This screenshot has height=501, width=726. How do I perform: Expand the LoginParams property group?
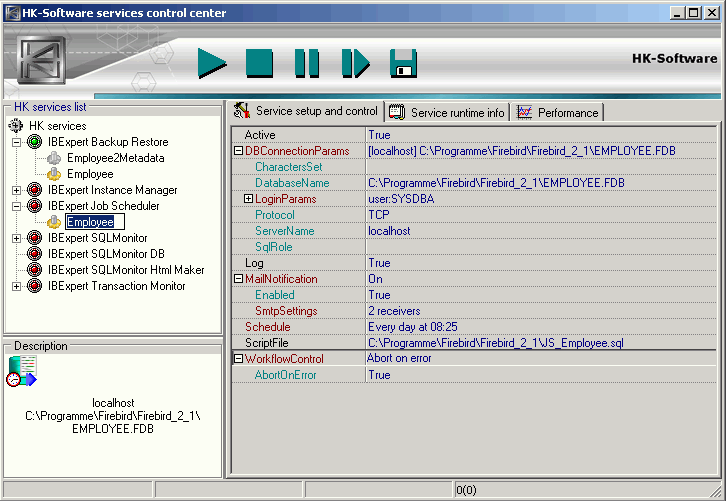(x=249, y=199)
